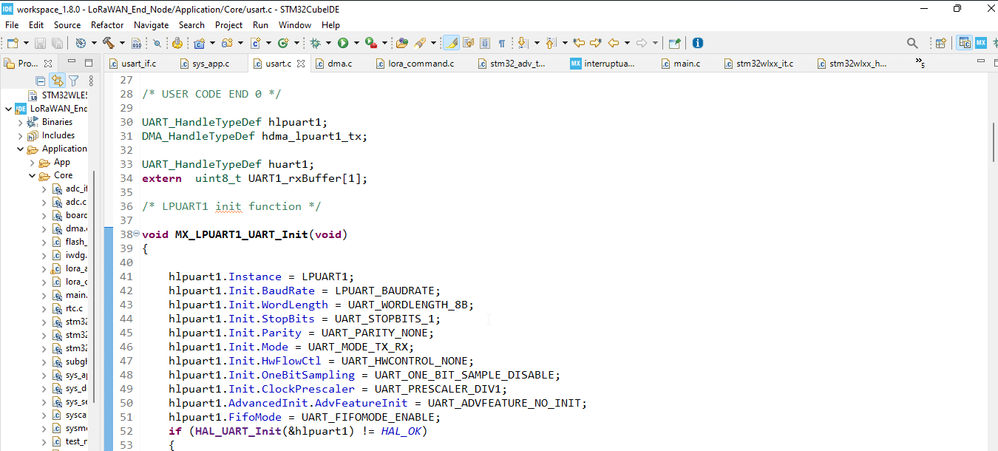This screenshot has height=451, width=998.
Task: Close the usart.c editor tab
Action: (301, 64)
